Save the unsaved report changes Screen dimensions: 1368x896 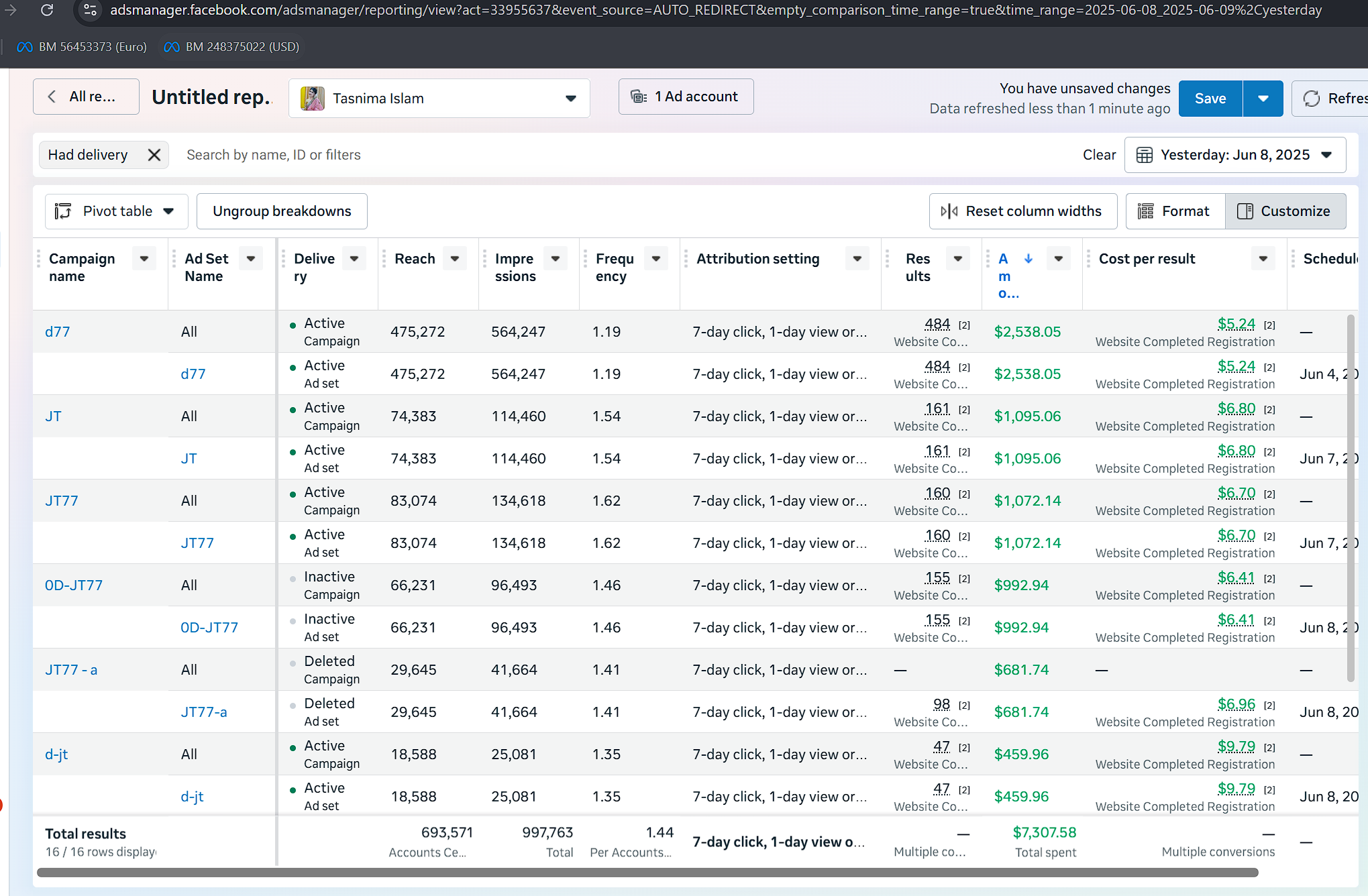pyautogui.click(x=1210, y=99)
